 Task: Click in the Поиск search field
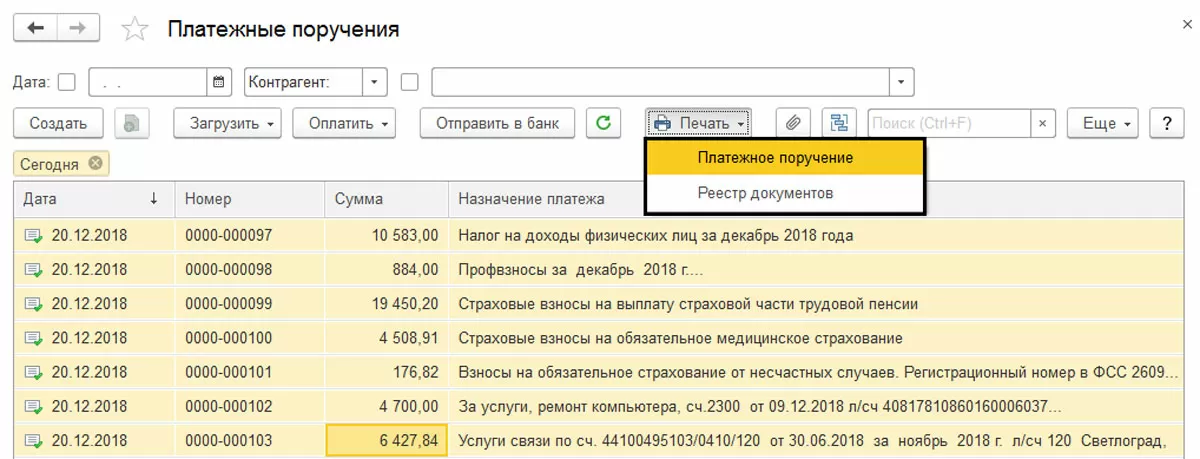949,123
